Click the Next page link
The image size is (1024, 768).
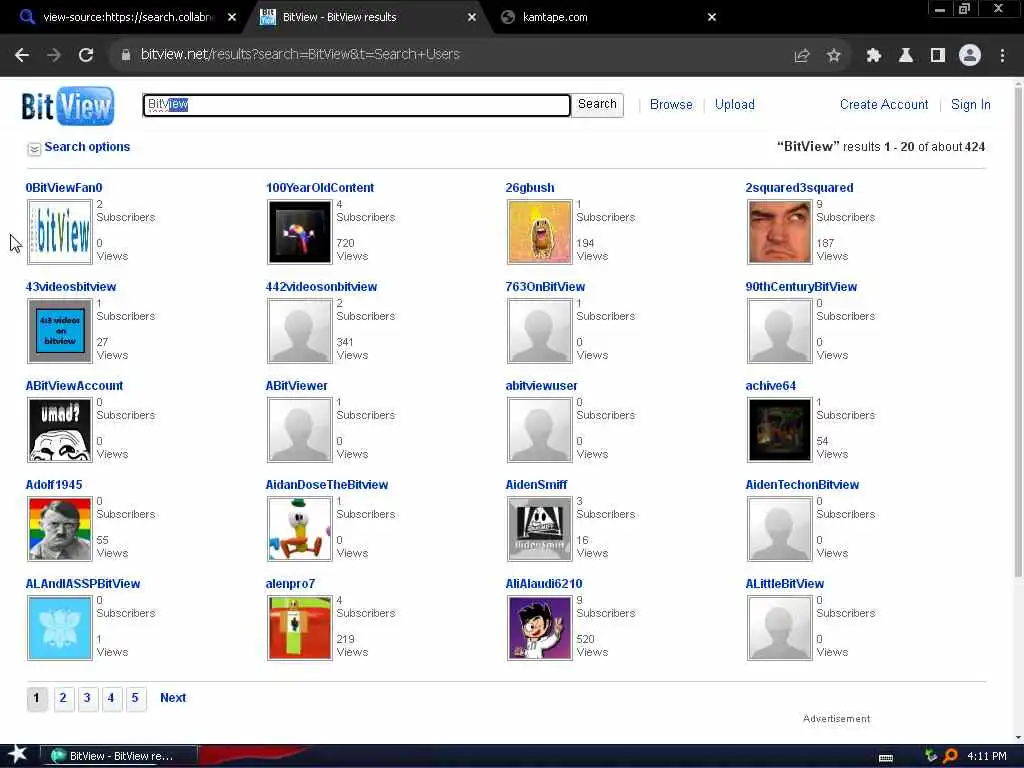point(173,698)
